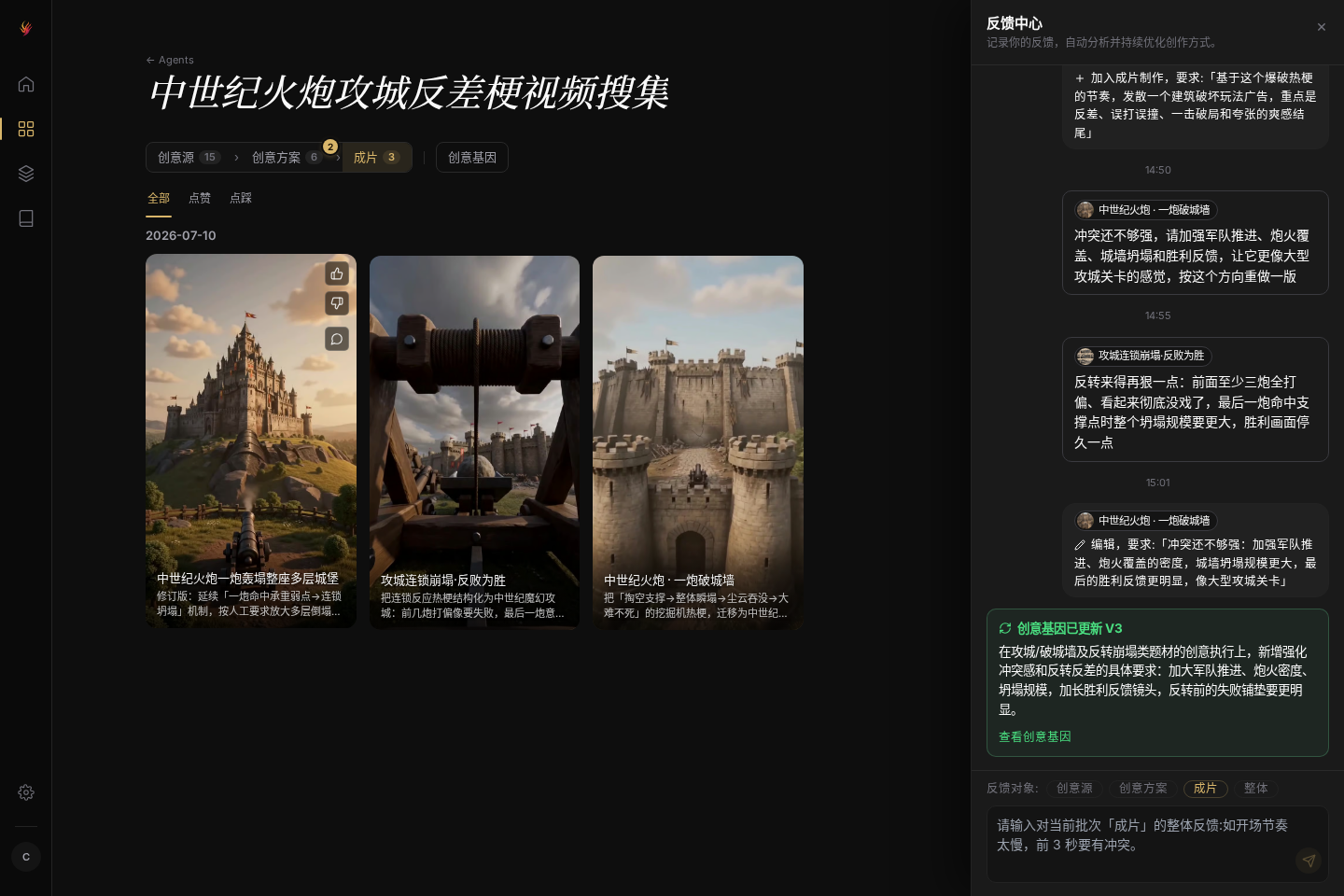Set feedback target to 整体
The width and height of the screenshot is (1344, 896).
[1256, 789]
